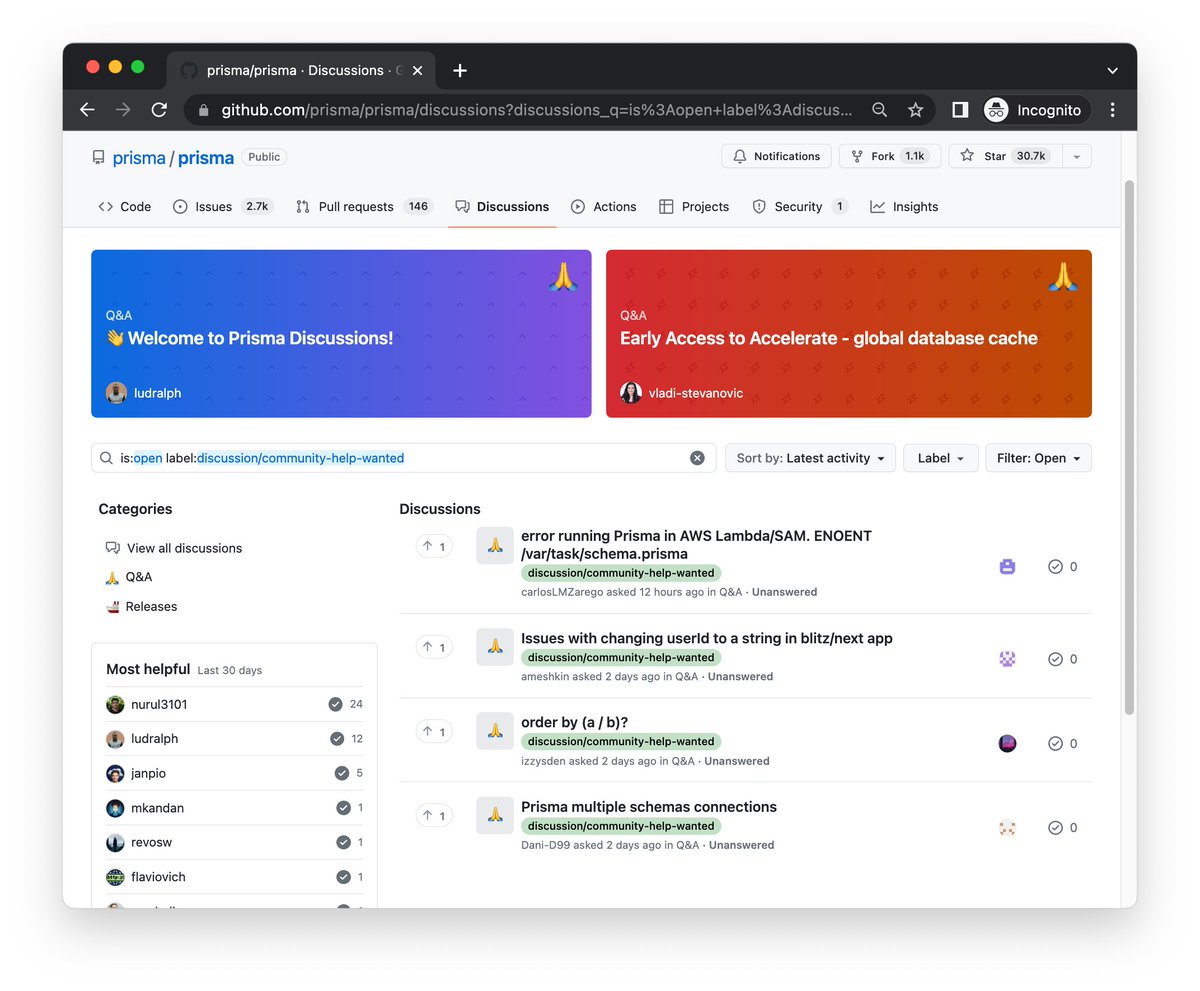Open Sort by Latest activity dropdown
Image resolution: width=1200 pixels, height=991 pixels.
click(x=810, y=458)
